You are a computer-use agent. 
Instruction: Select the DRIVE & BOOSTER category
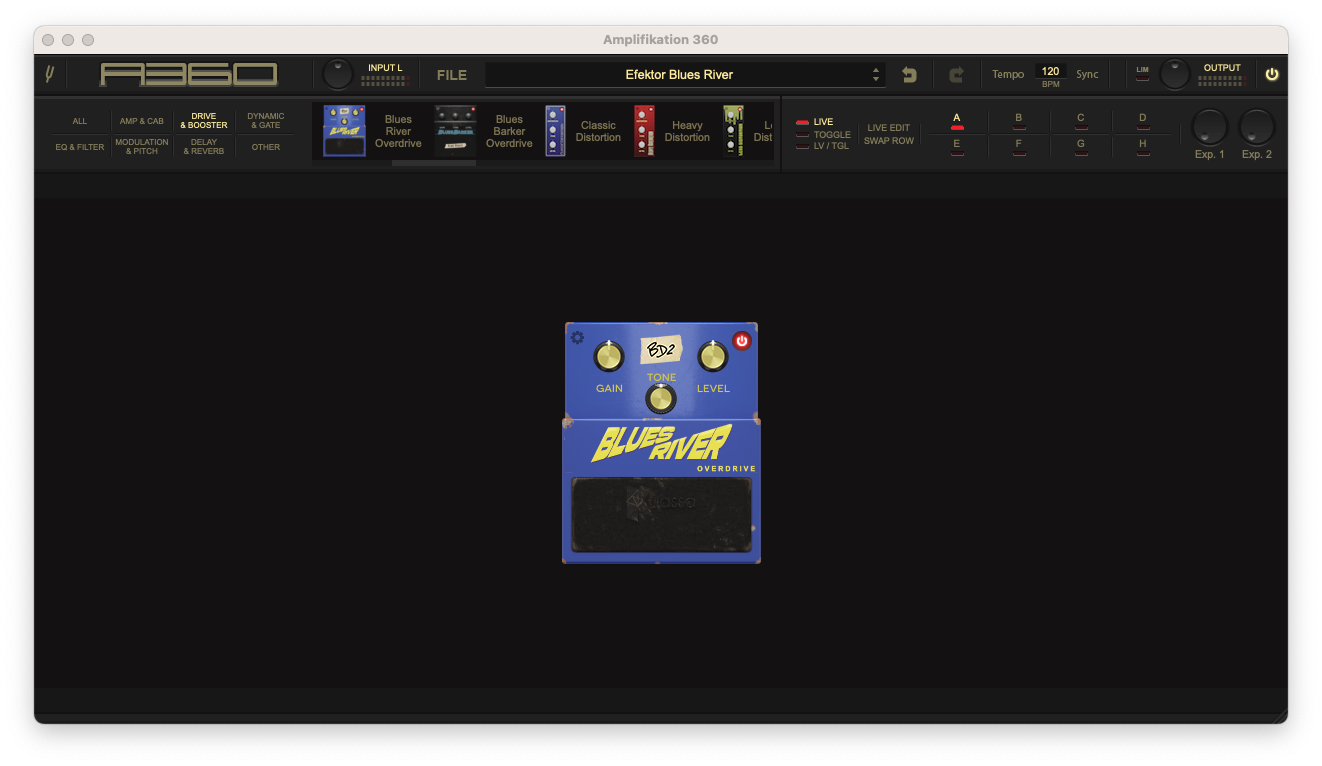(204, 121)
